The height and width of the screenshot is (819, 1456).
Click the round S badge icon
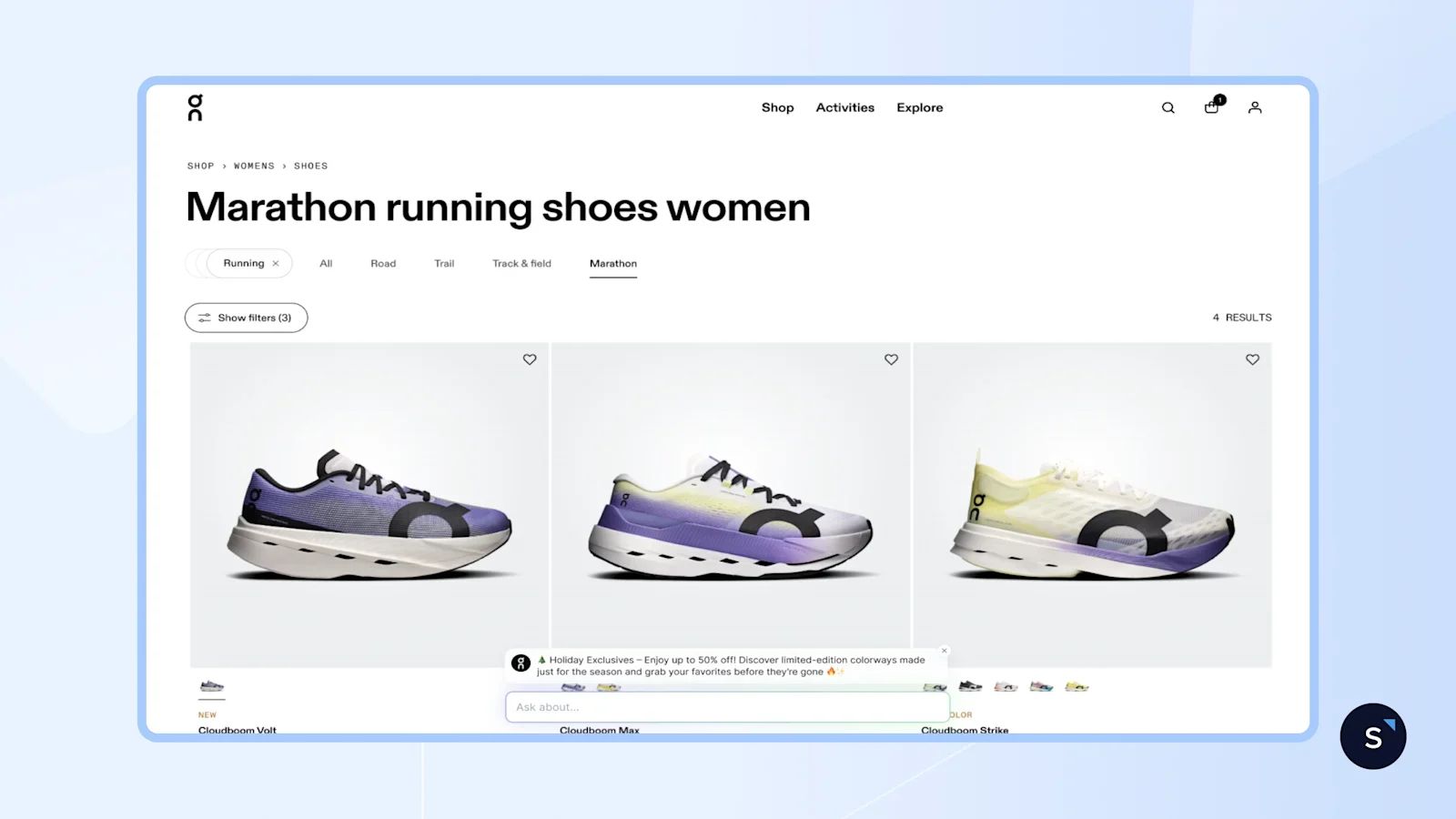pos(1373,736)
